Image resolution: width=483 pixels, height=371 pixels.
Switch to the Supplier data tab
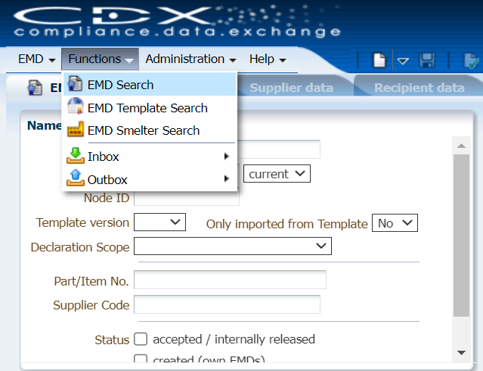coord(291,88)
